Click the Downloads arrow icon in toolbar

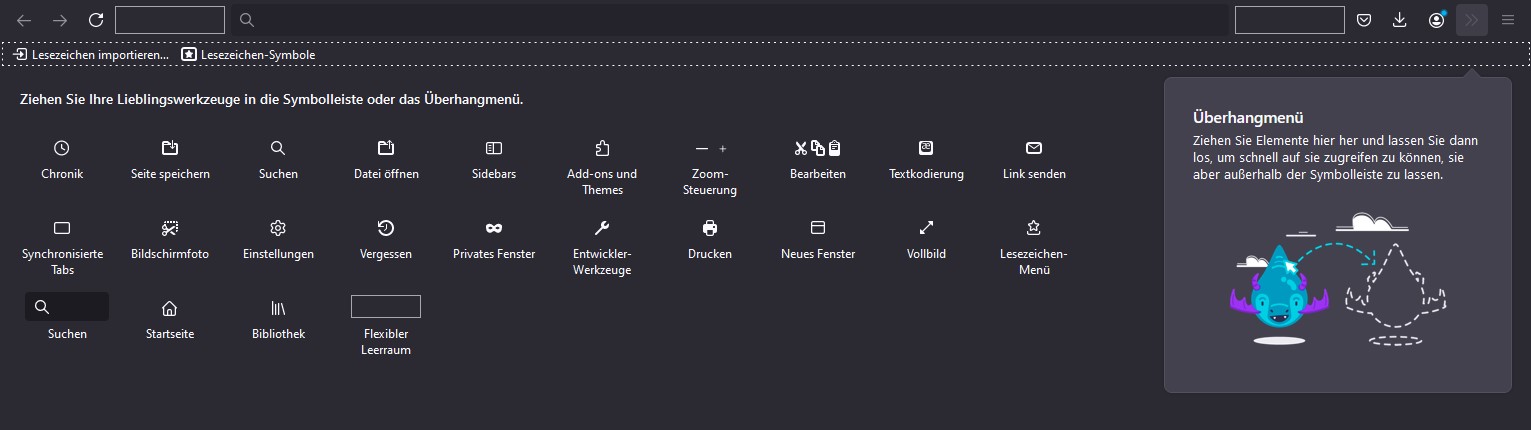pyautogui.click(x=1400, y=20)
